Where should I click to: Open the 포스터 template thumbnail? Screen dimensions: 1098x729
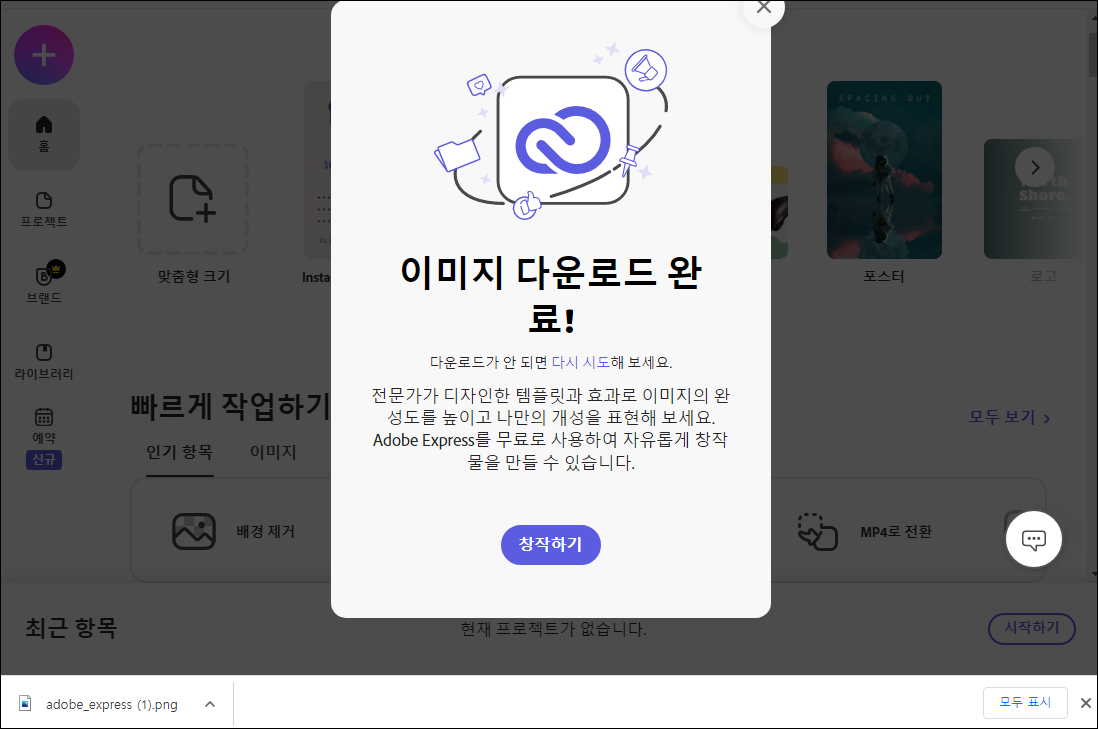pos(884,170)
